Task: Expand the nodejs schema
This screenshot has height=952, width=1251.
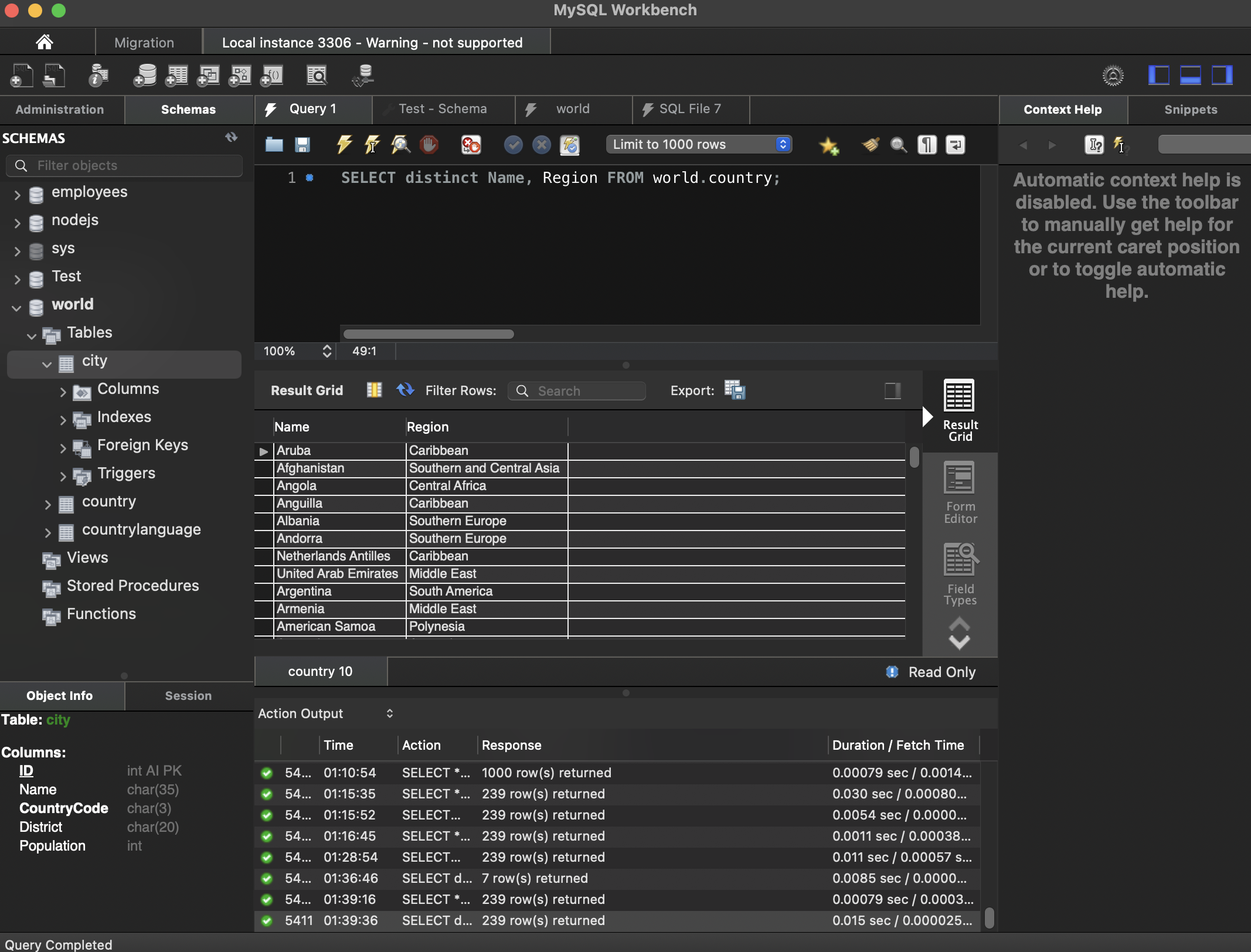Action: tap(17, 223)
